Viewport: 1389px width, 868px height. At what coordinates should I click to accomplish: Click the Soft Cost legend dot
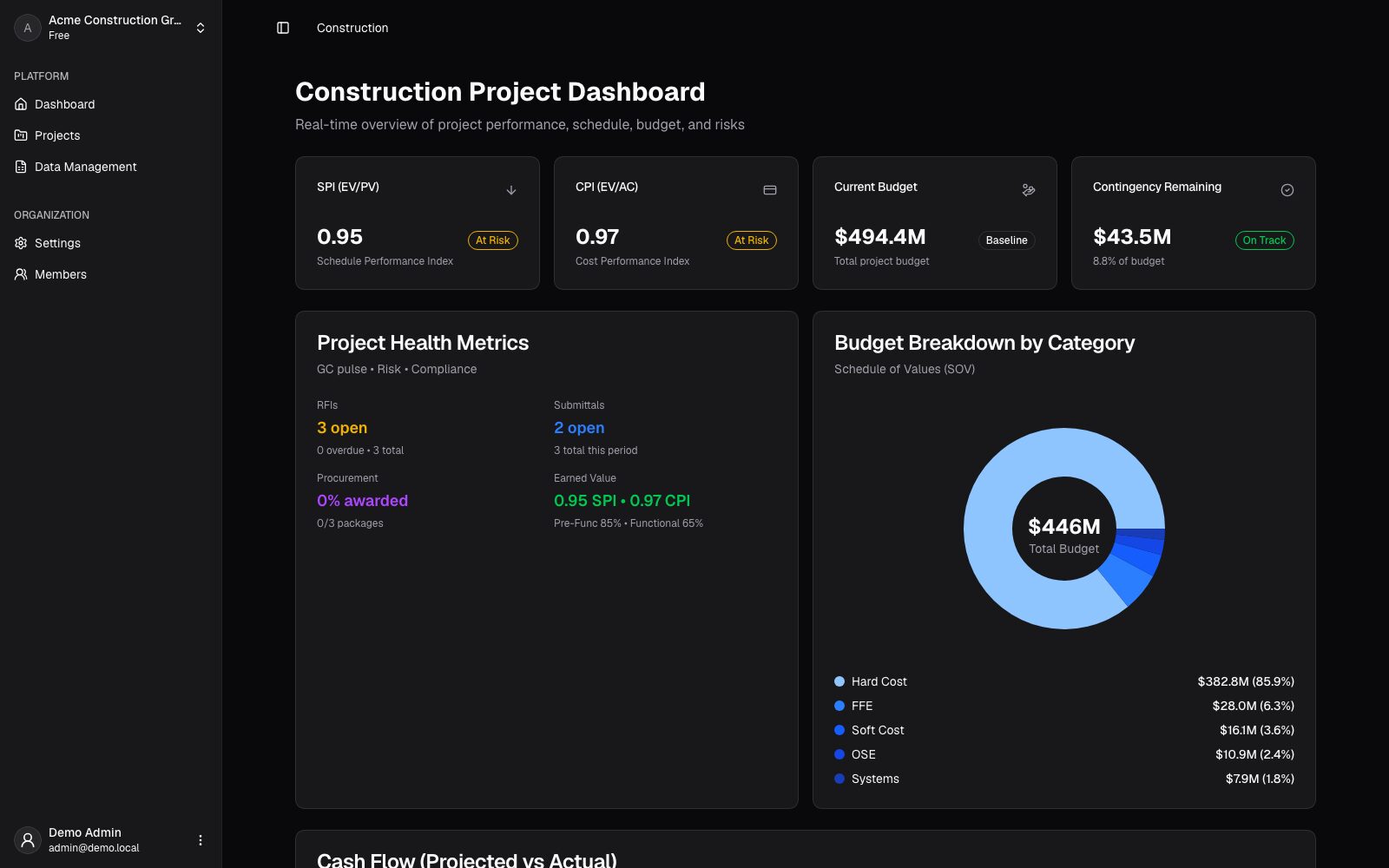(839, 730)
